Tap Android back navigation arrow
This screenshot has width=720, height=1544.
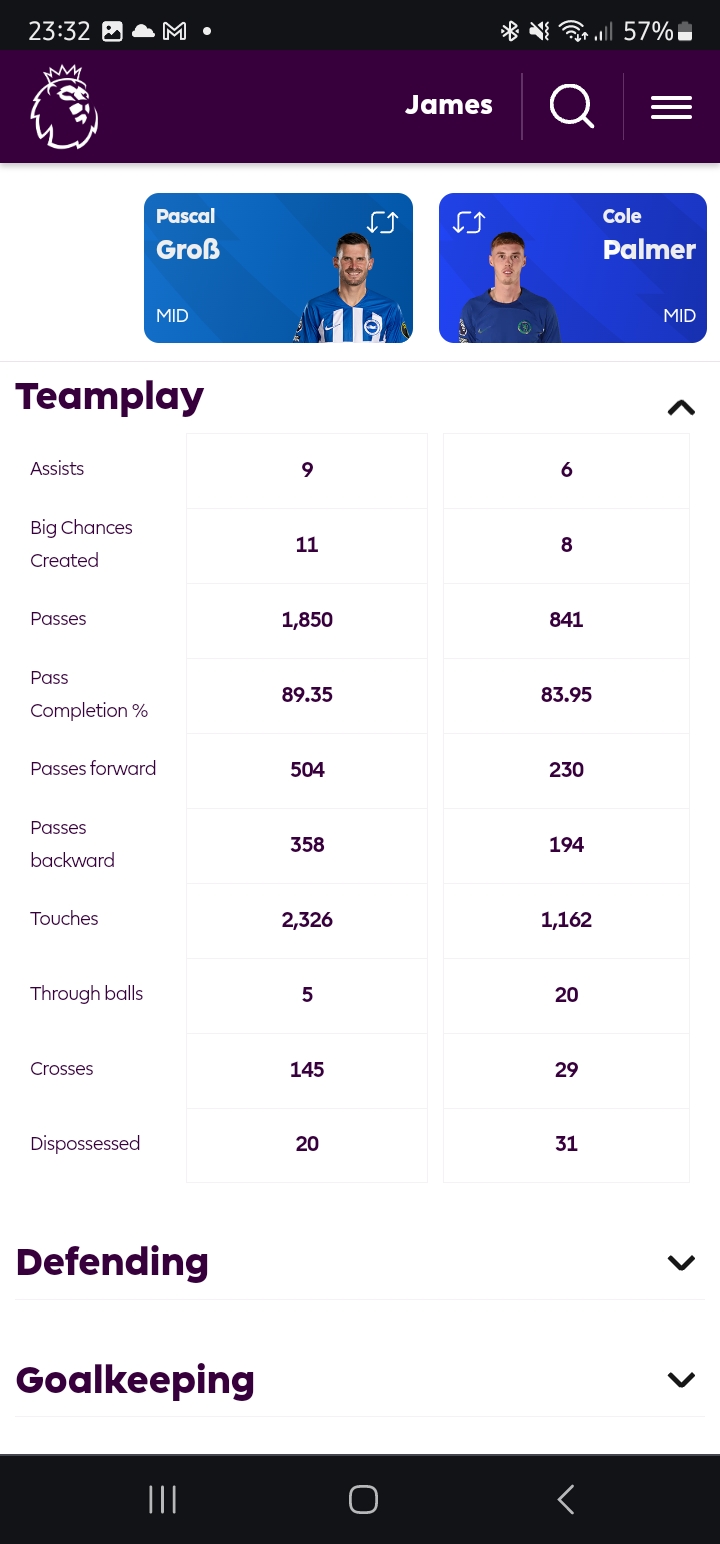[x=565, y=1499]
